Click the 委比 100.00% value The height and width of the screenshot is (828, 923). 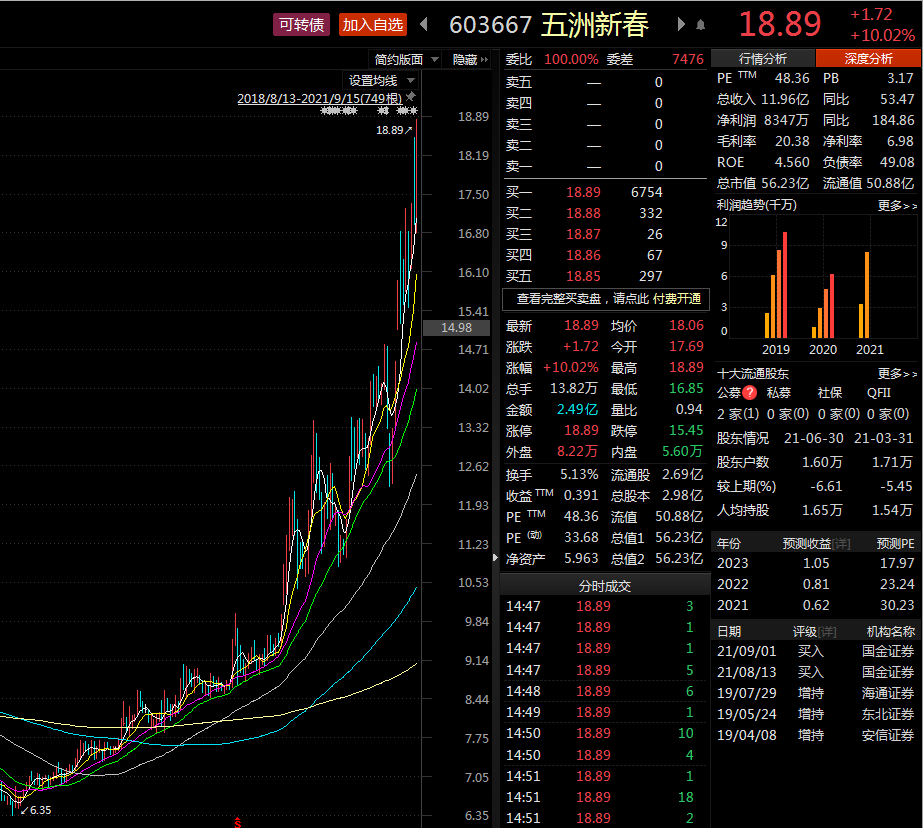click(x=571, y=59)
